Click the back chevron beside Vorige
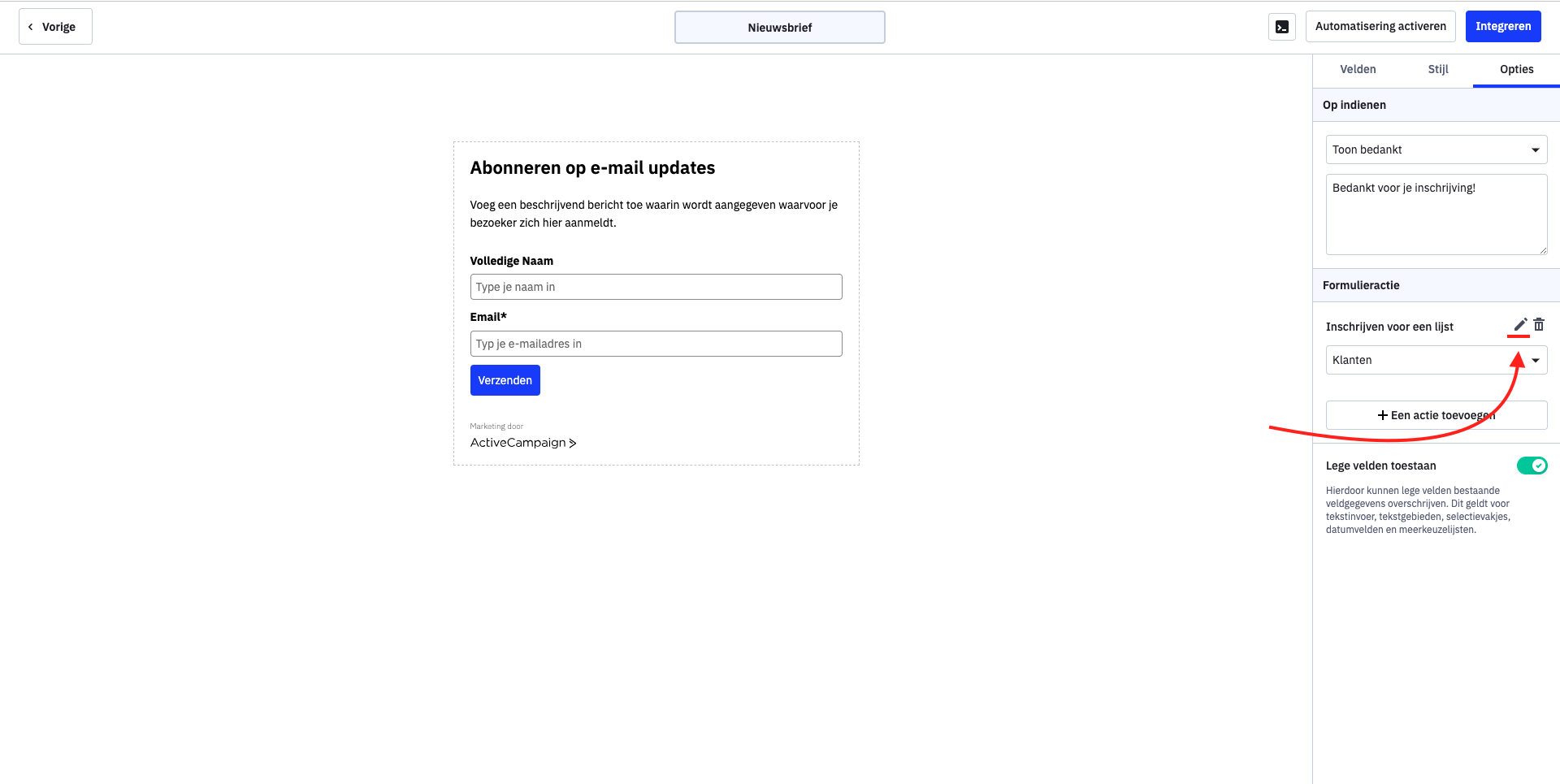1560x784 pixels. click(x=31, y=27)
